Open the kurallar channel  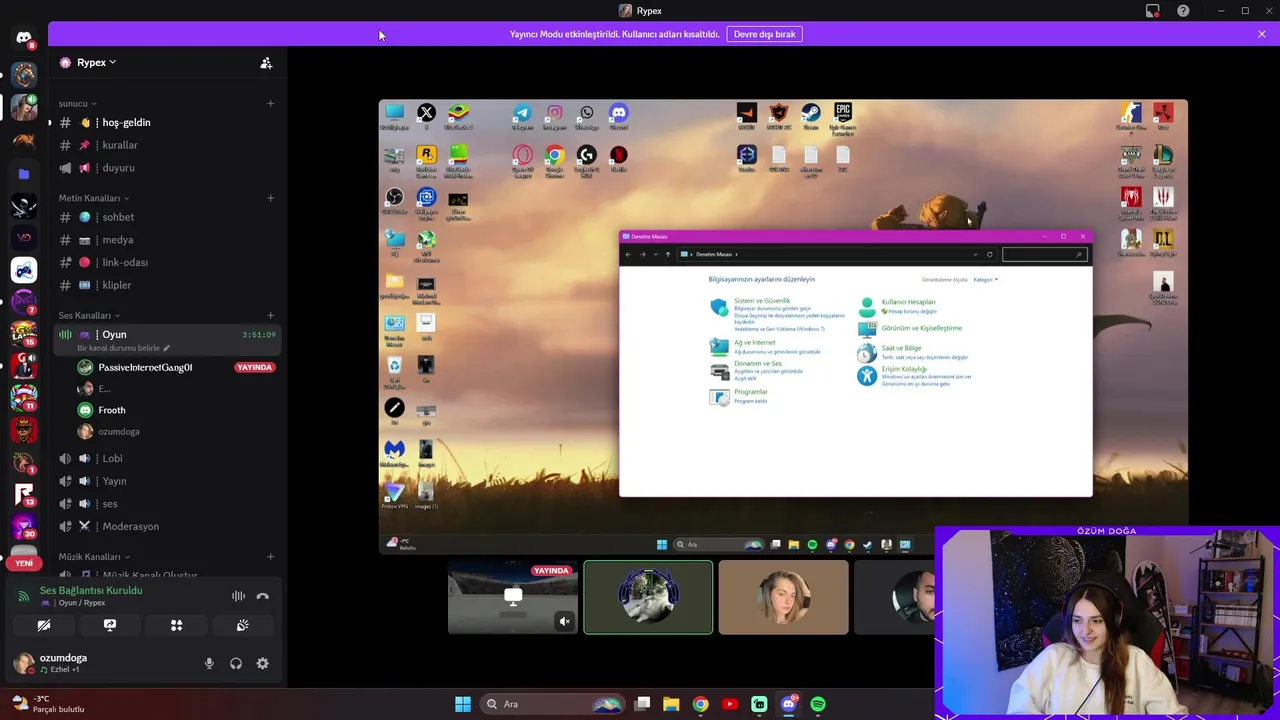coord(166,145)
